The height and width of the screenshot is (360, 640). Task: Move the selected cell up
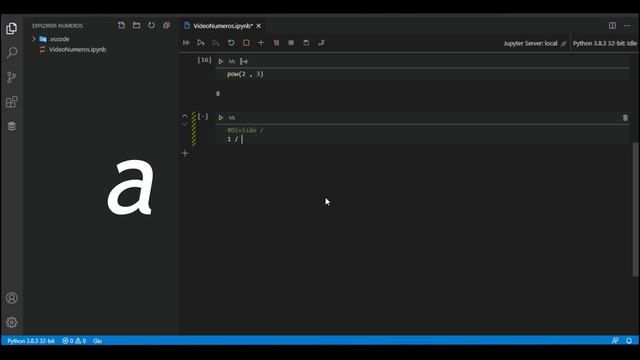185,116
